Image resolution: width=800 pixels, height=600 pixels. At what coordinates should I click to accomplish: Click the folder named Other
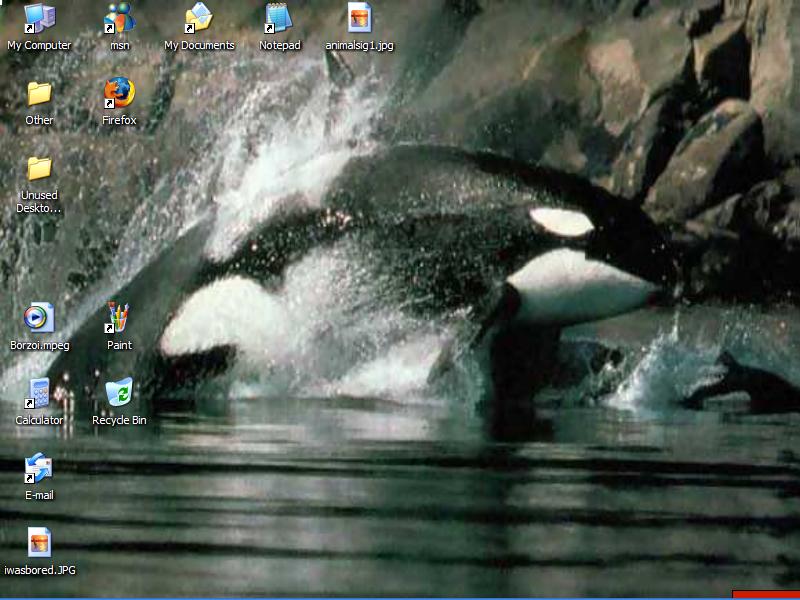[39, 93]
